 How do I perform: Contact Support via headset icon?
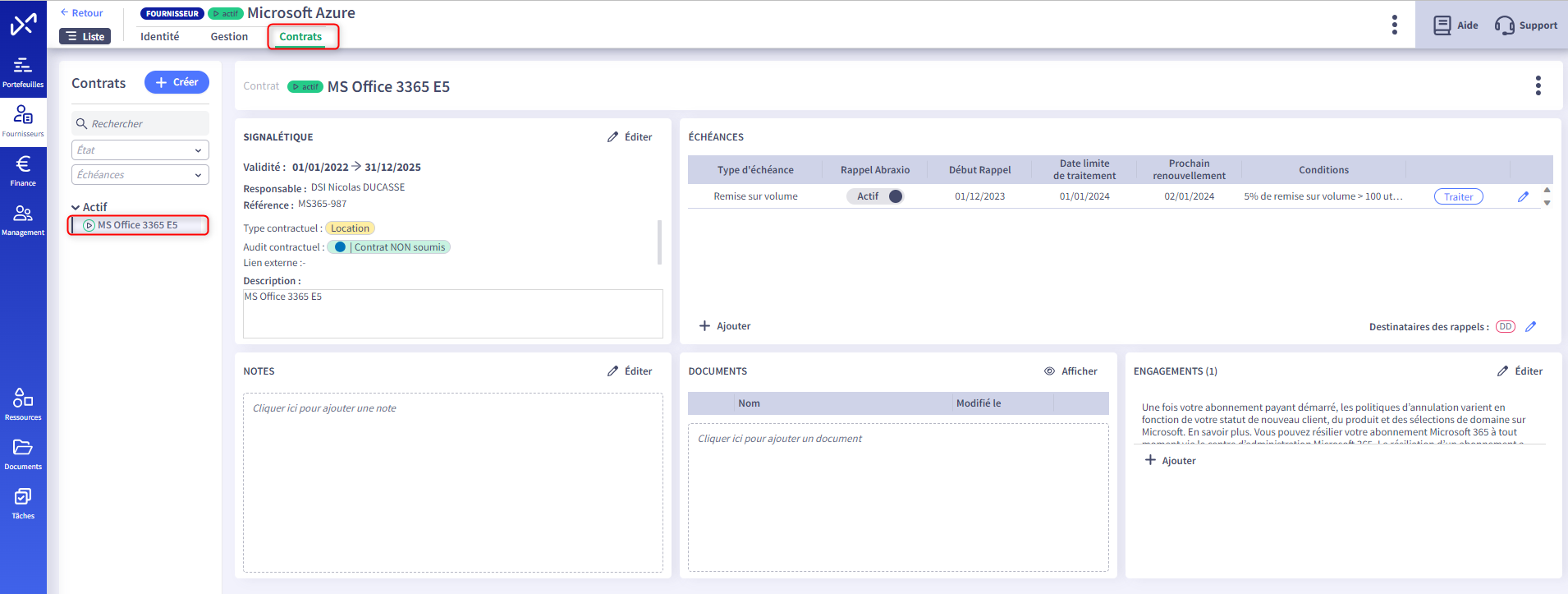(1526, 25)
